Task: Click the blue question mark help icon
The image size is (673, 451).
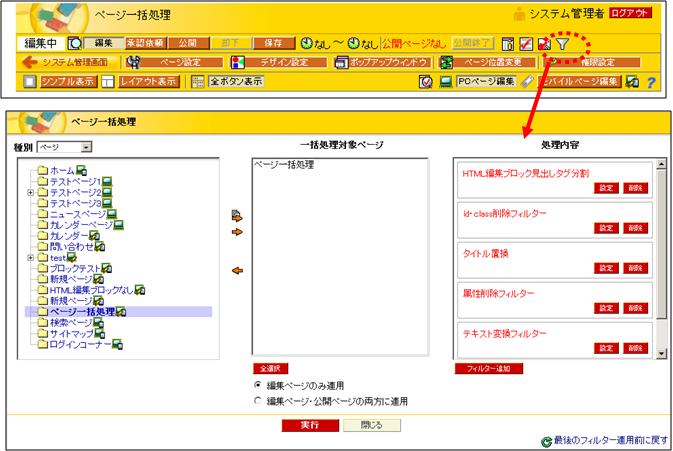Action: pos(651,82)
